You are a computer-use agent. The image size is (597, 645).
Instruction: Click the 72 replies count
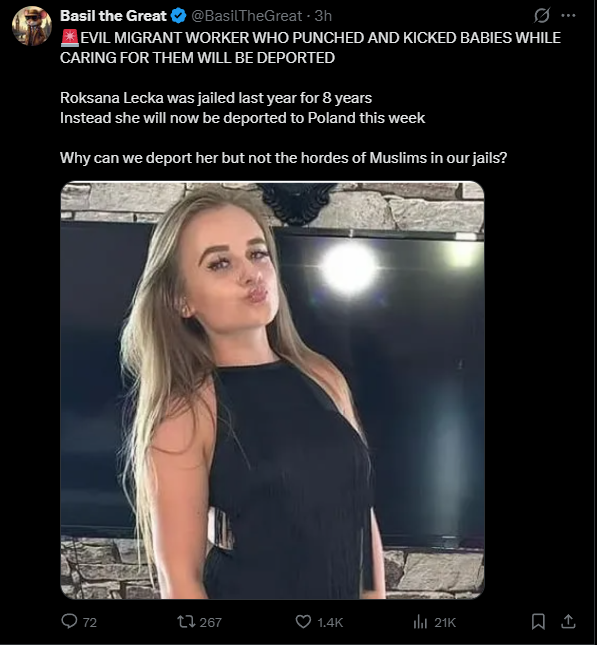point(90,622)
